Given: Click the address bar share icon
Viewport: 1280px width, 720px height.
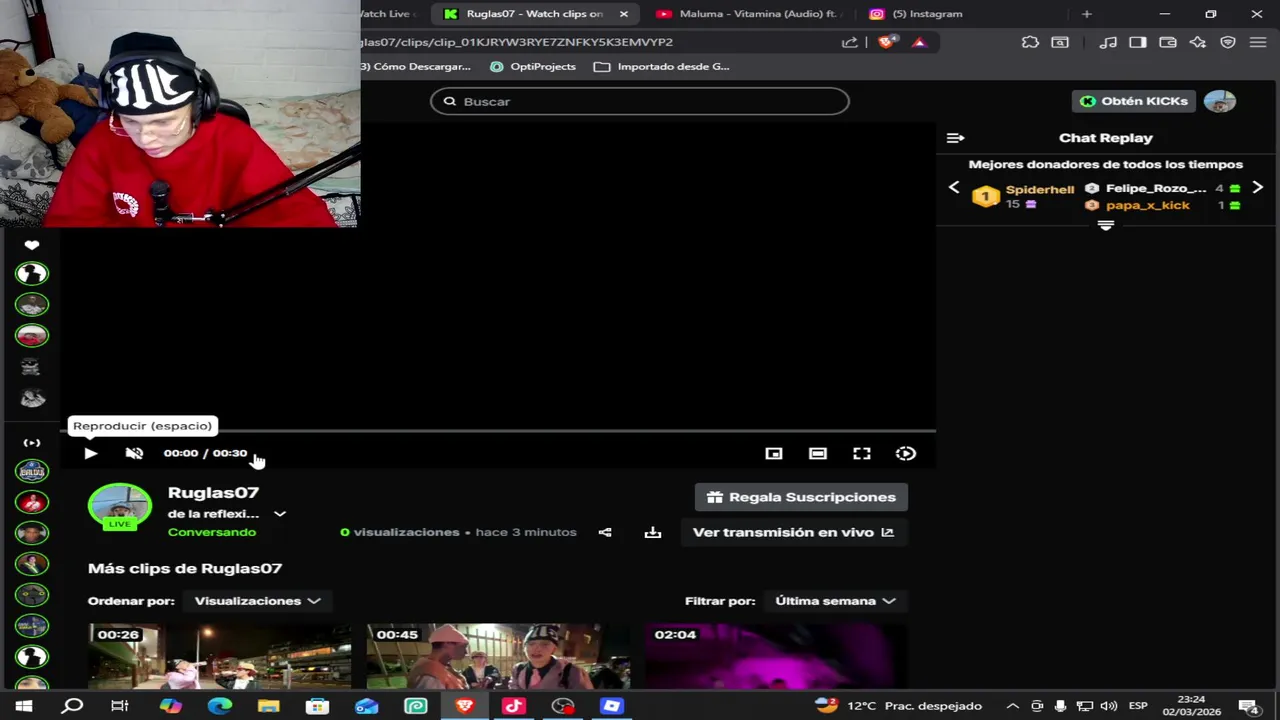Looking at the screenshot, I should tap(850, 42).
